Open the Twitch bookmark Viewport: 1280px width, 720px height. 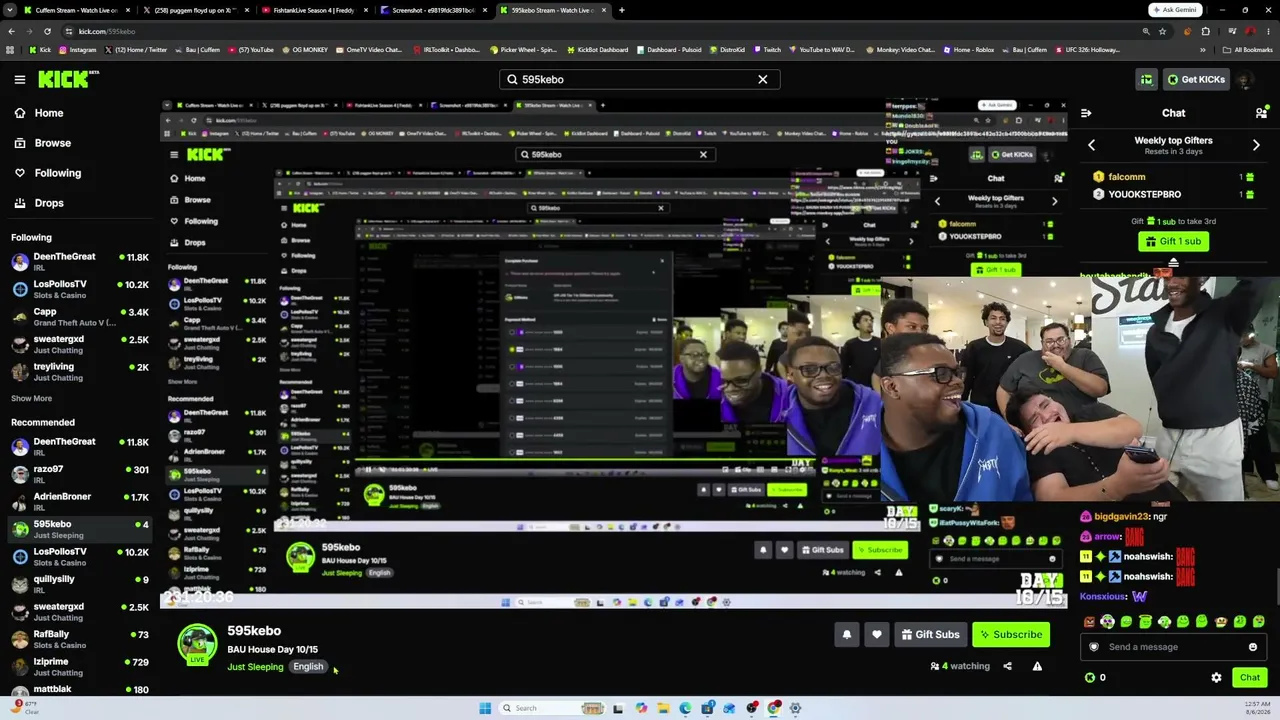(767, 49)
